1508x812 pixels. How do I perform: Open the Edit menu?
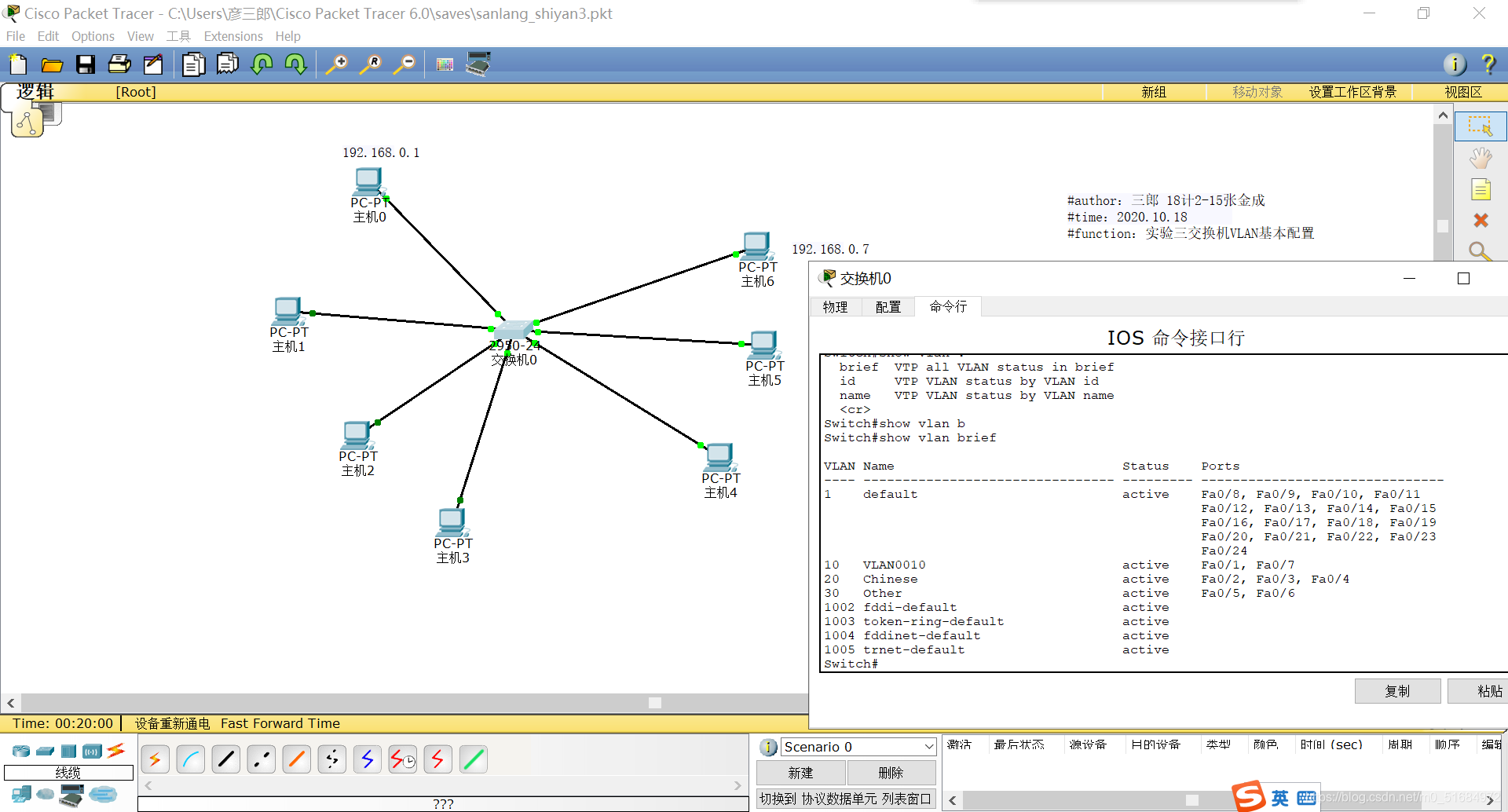48,36
